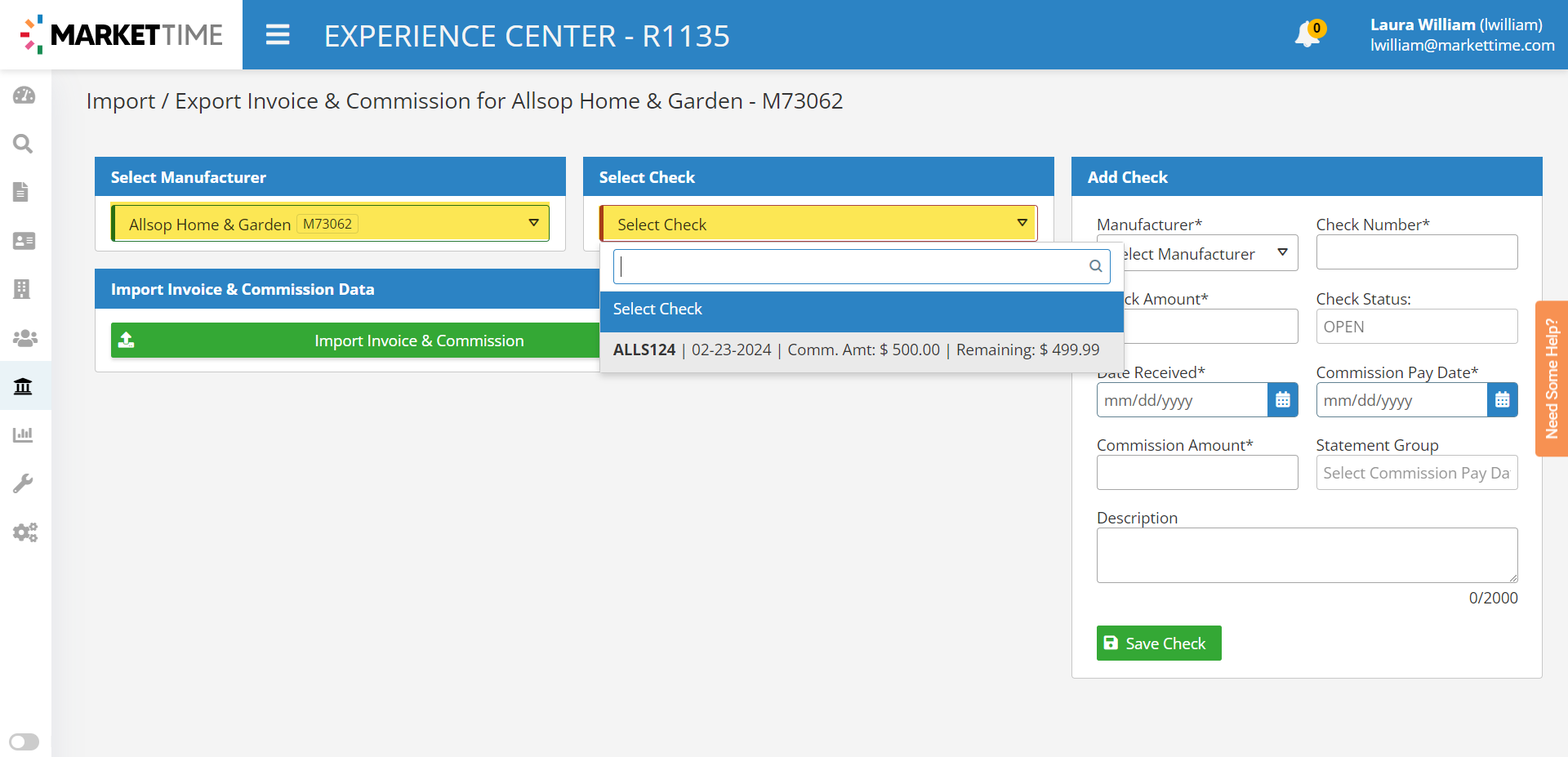Image resolution: width=1568 pixels, height=757 pixels.
Task: Open the dashboard gauge icon in sidebar
Action: pos(24,96)
